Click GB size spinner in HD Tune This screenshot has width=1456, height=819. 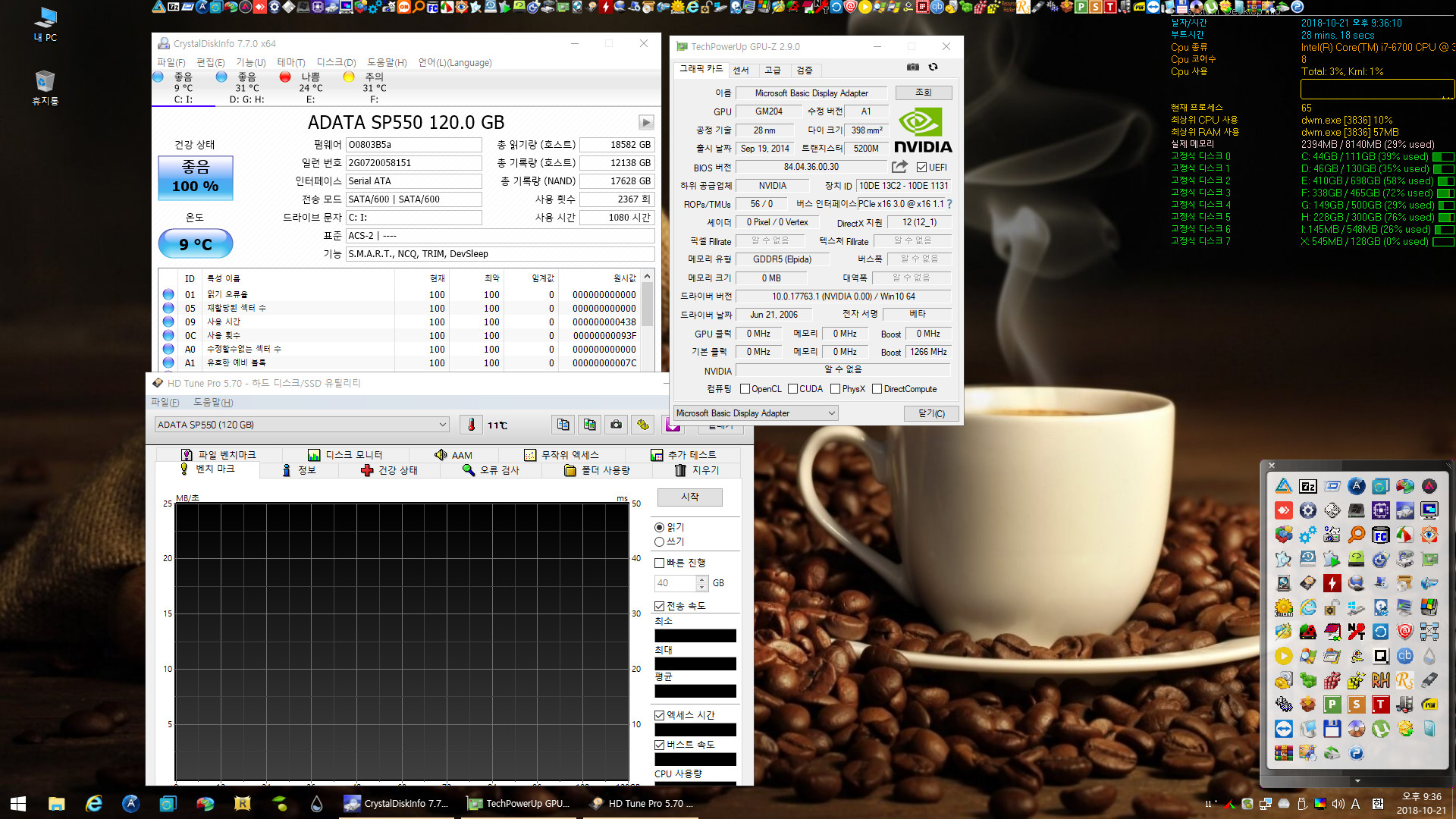pos(701,583)
